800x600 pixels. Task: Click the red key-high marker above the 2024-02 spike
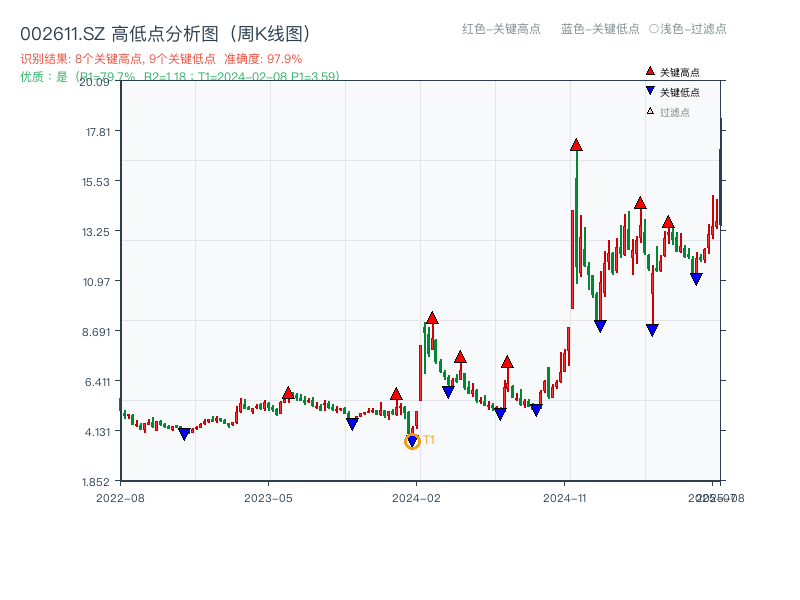(x=431, y=316)
